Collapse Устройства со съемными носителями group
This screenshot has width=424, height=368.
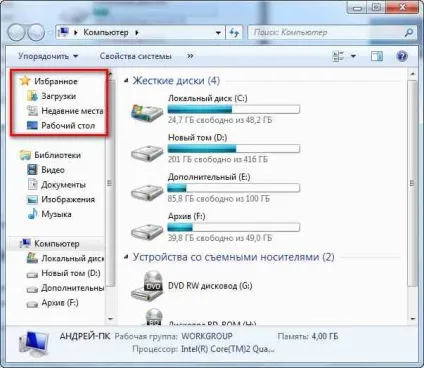pyautogui.click(x=126, y=257)
